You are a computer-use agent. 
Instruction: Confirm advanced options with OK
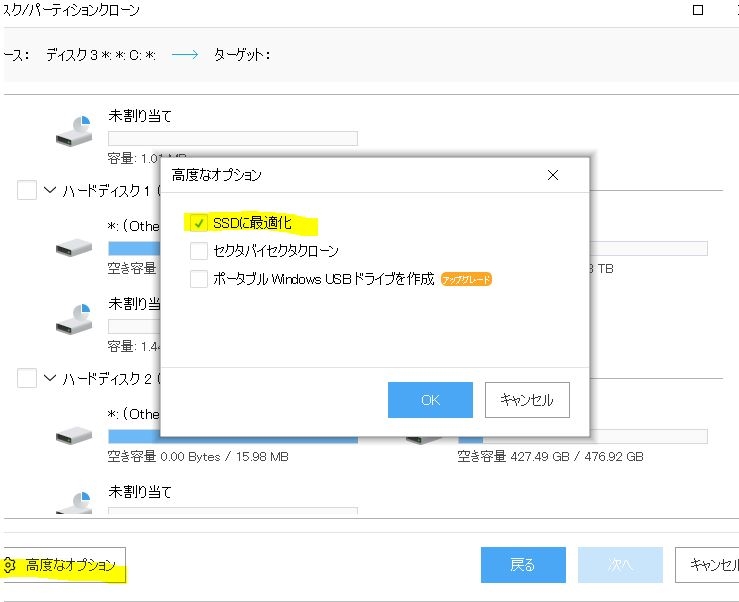[430, 400]
